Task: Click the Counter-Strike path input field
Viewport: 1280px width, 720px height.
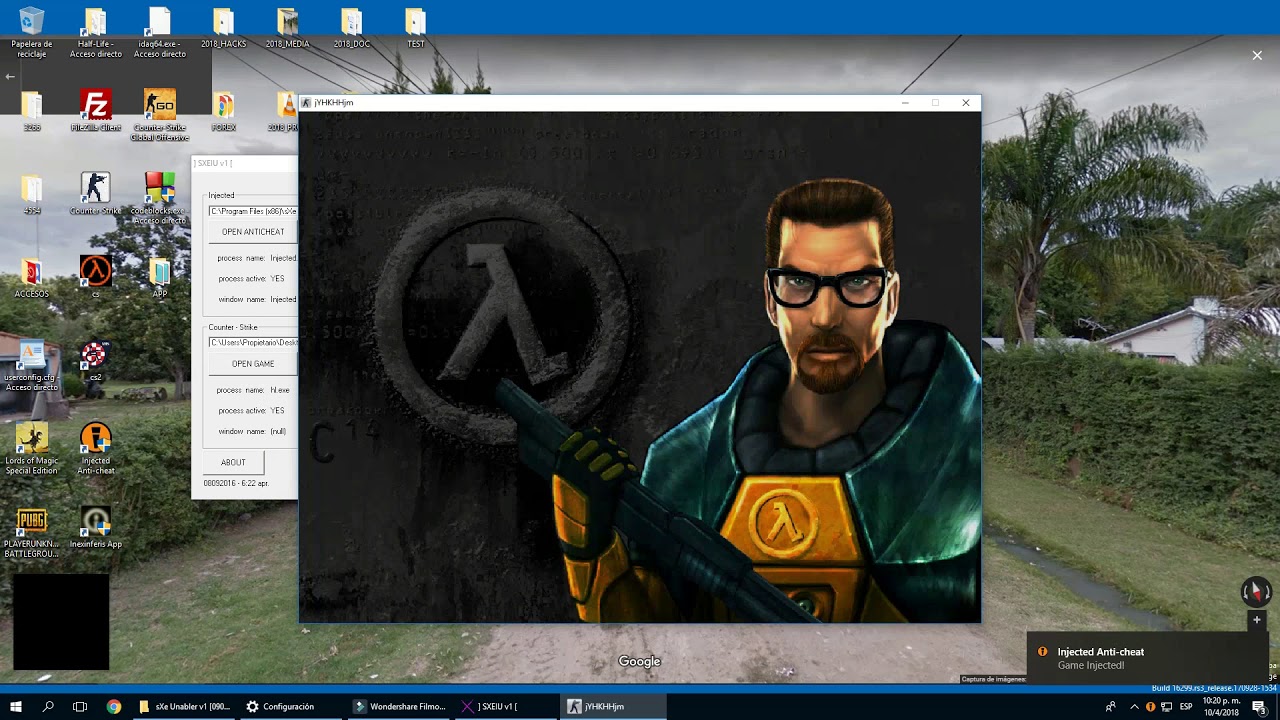Action: click(253, 342)
